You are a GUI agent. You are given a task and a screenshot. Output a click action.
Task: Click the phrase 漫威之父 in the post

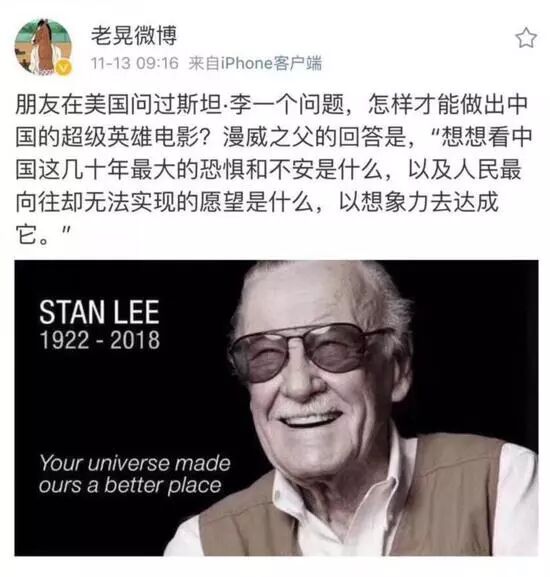pos(269,137)
